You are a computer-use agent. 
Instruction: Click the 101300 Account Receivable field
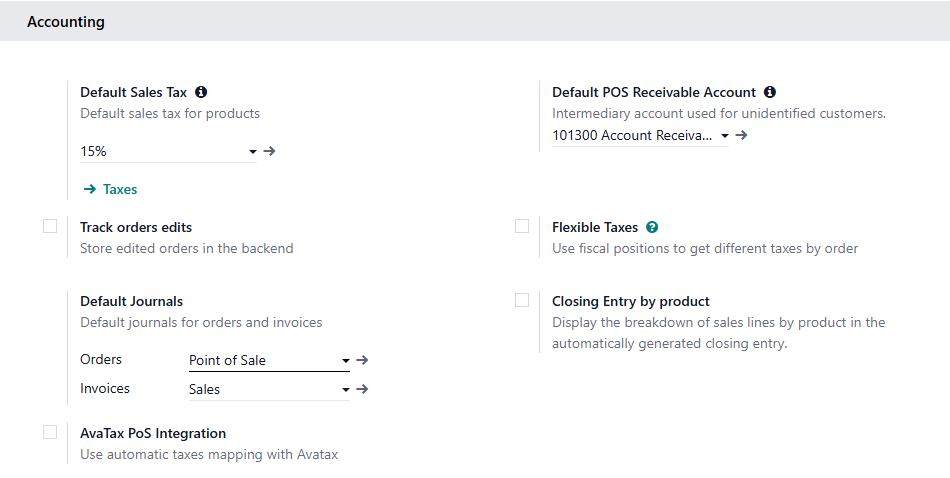coord(632,135)
